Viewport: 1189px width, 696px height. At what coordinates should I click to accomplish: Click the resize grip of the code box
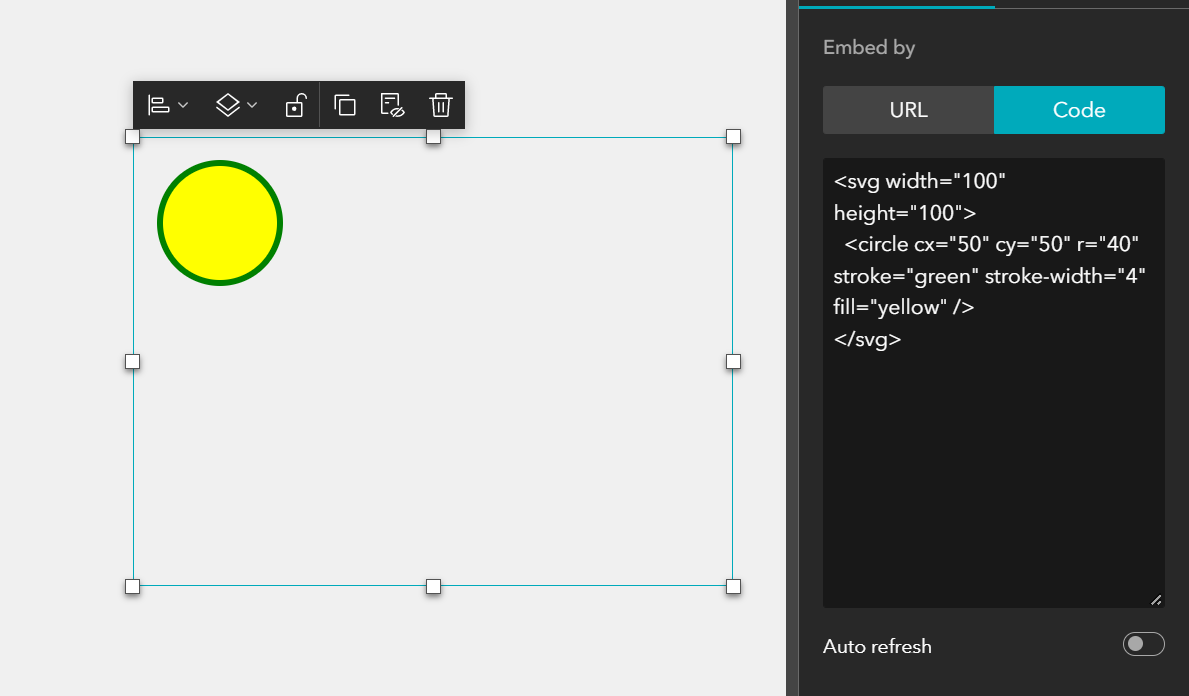1155,599
